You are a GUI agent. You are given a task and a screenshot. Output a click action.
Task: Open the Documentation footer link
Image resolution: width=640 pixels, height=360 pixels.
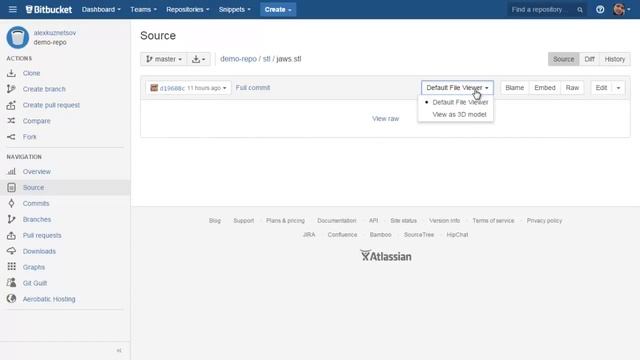pos(337,220)
